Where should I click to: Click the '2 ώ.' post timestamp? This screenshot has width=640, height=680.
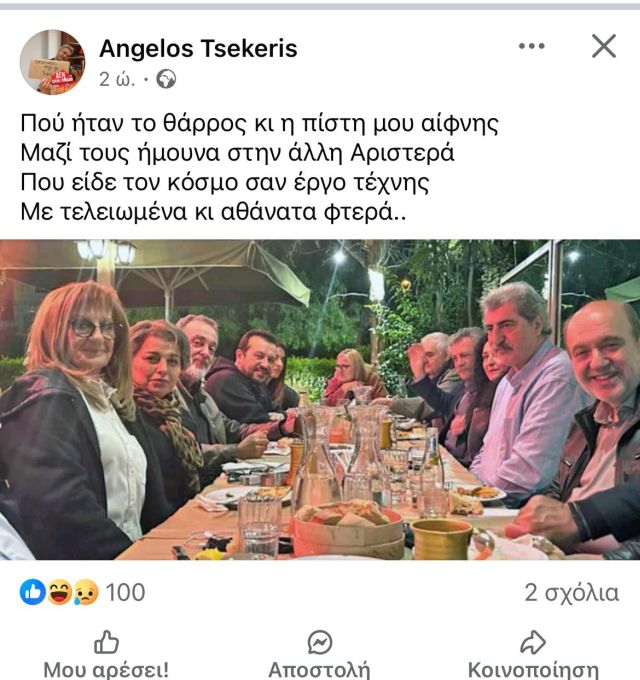click(x=117, y=79)
